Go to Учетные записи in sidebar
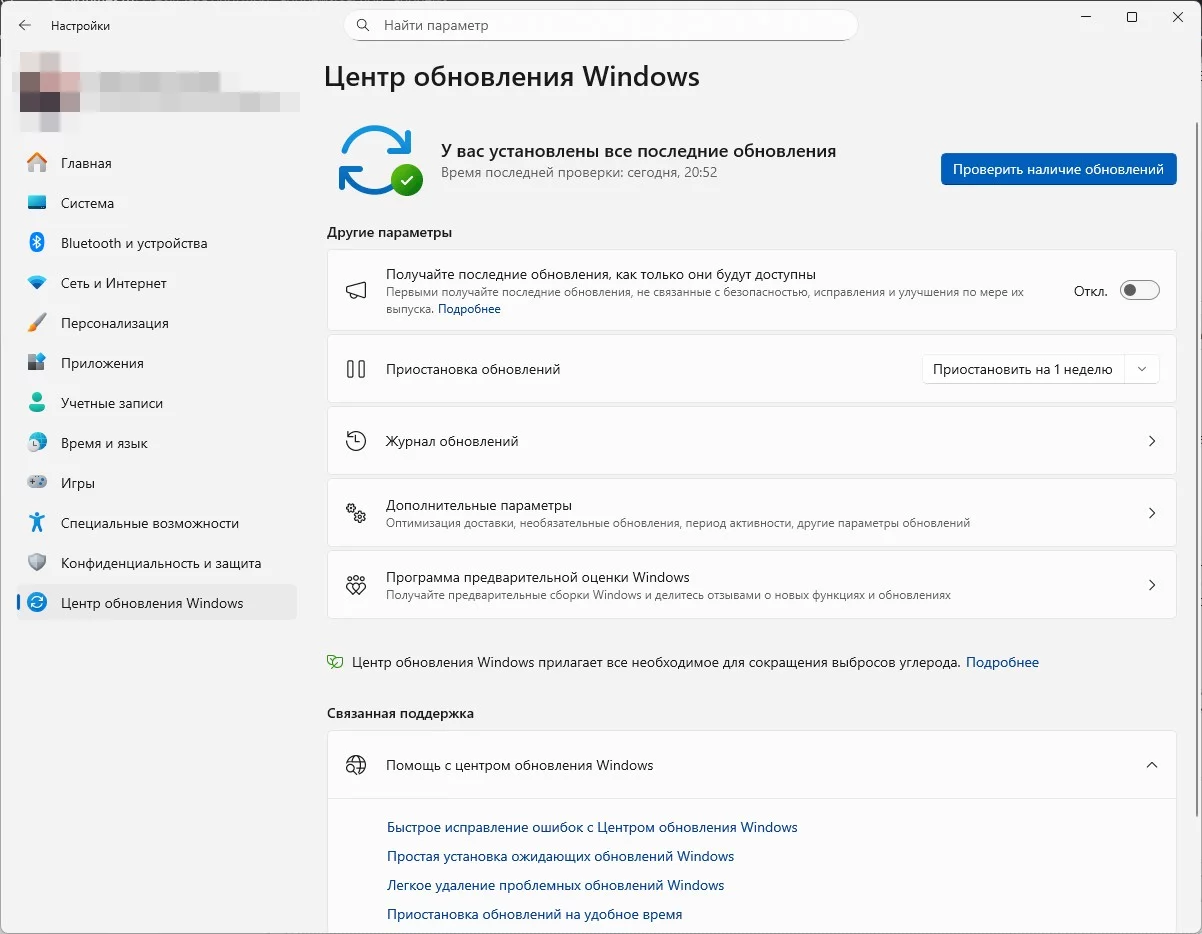The image size is (1202, 934). click(x=111, y=403)
